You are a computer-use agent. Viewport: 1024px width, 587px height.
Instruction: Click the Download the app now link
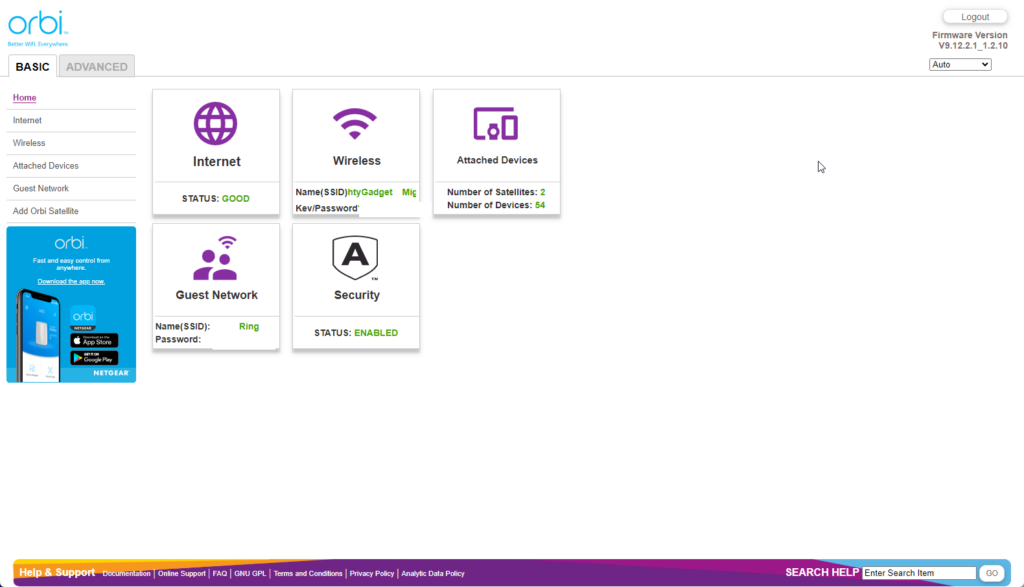[x=71, y=281]
